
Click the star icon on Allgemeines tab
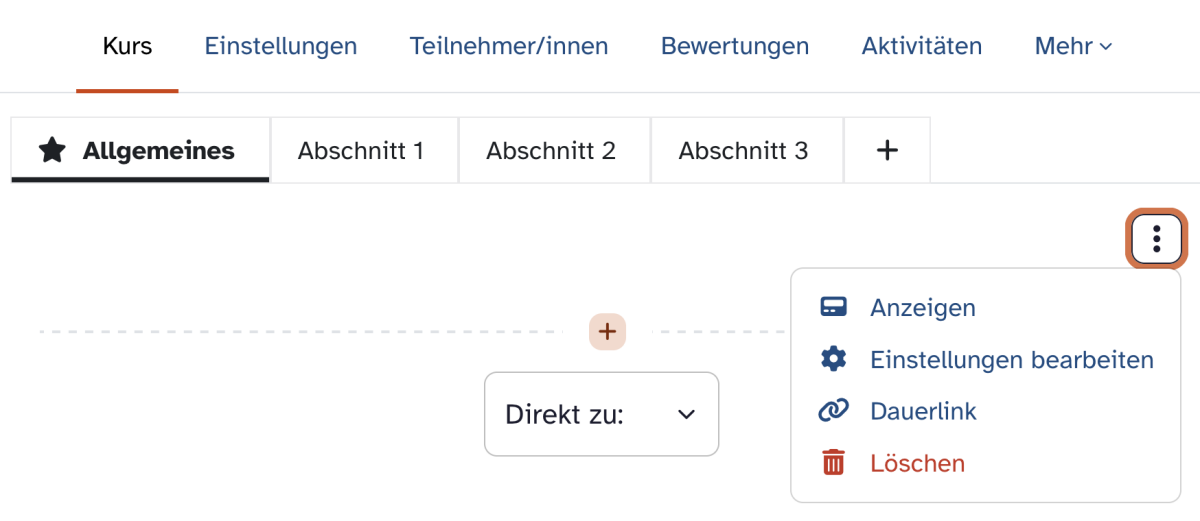click(x=52, y=151)
